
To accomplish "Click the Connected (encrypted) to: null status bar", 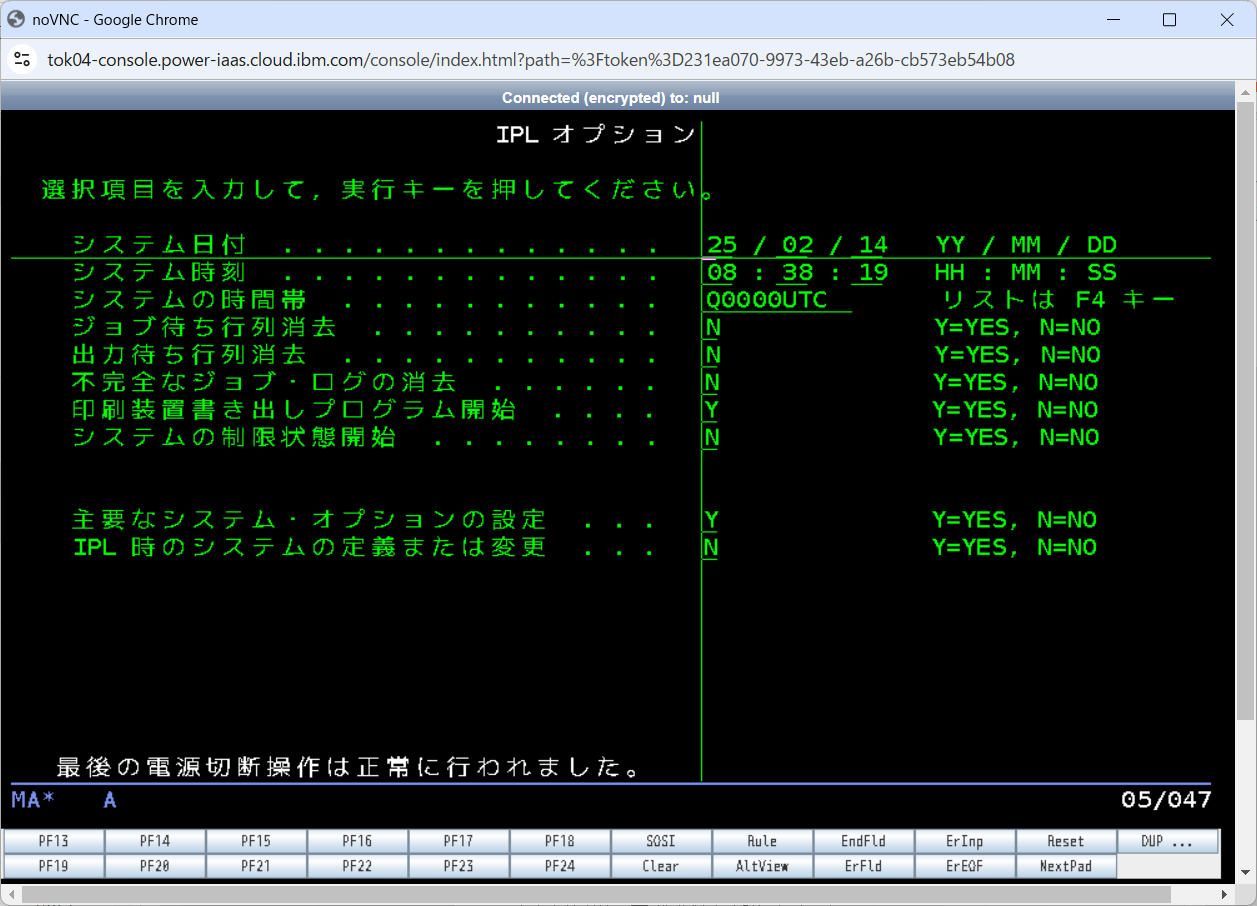I will pos(611,98).
